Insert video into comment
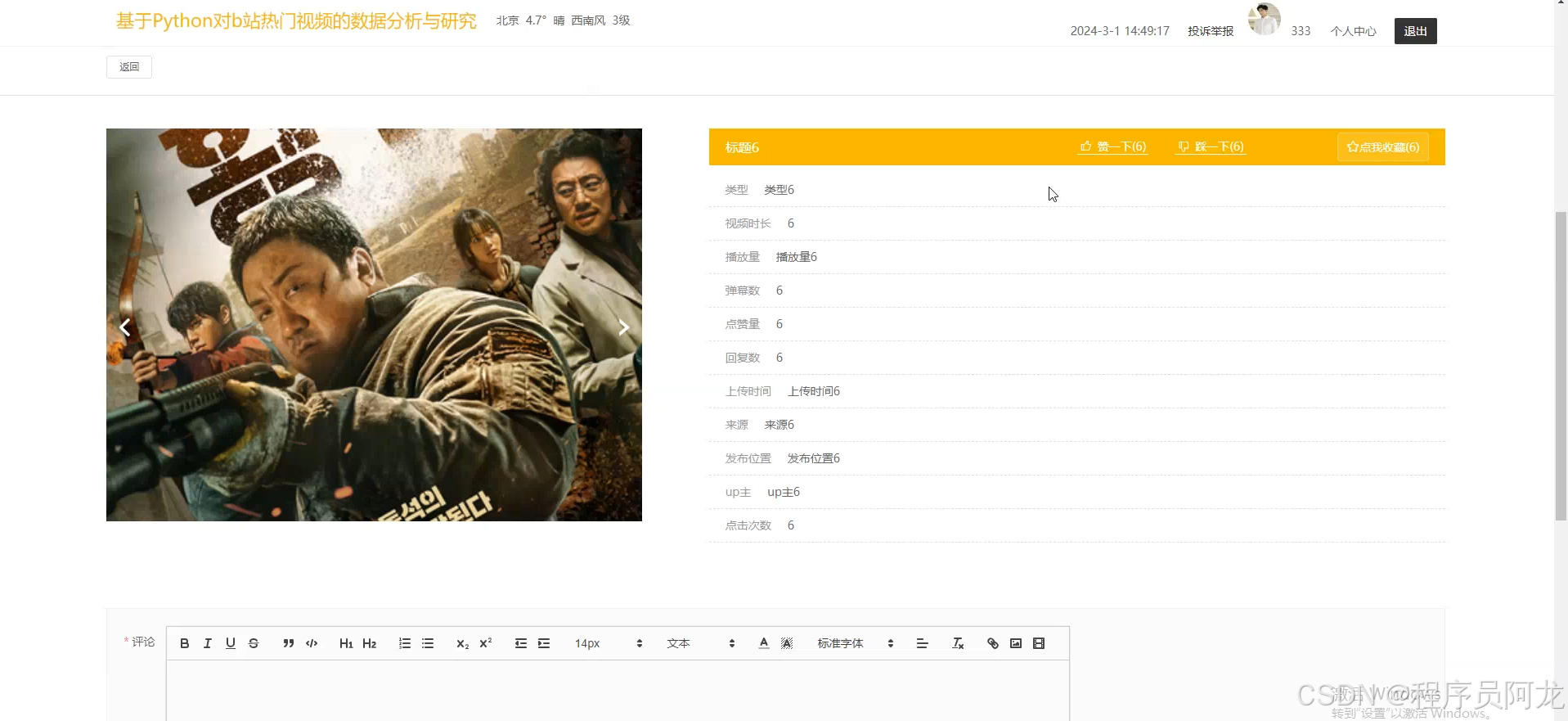The height and width of the screenshot is (721, 1568). click(x=1039, y=643)
